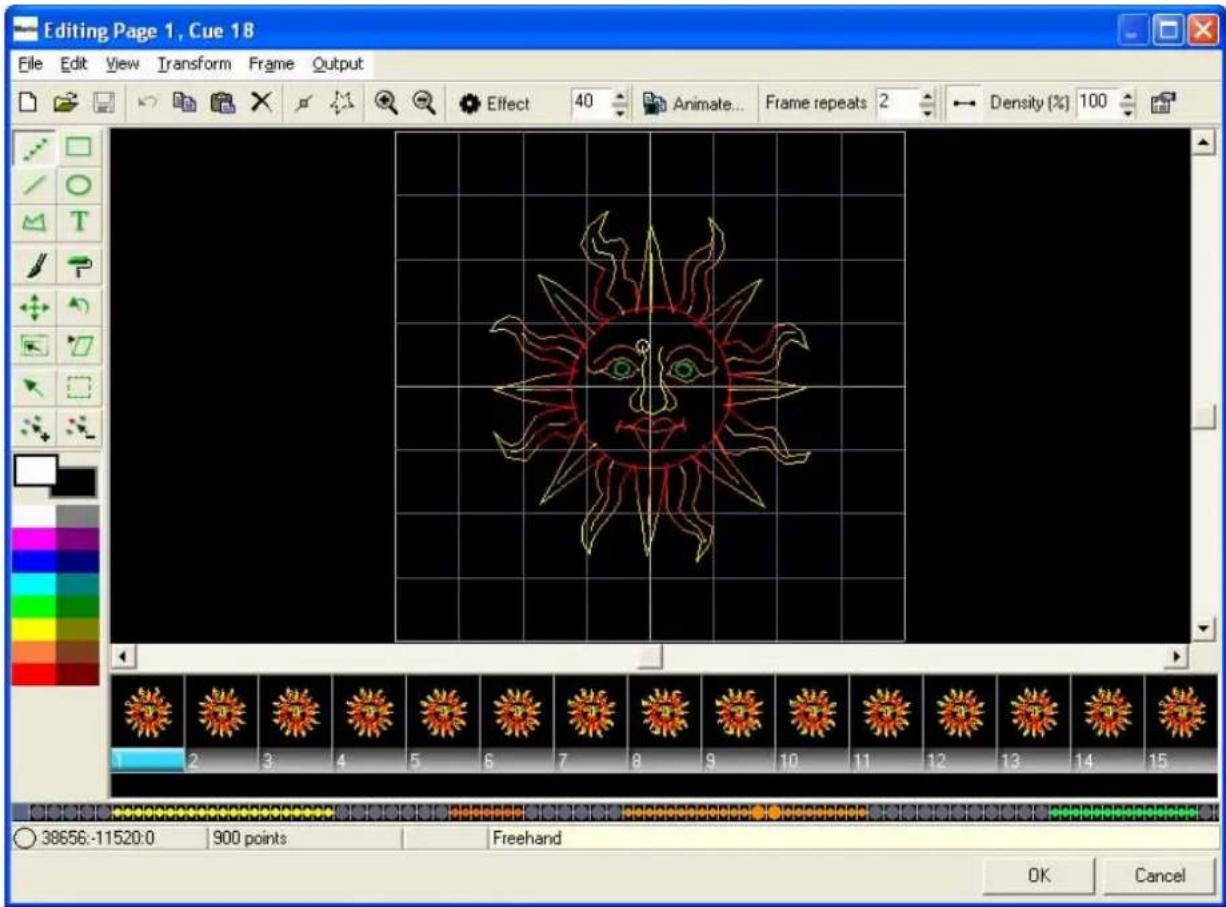Click the single point edit toolbar icon
1226x907 pixels.
pyautogui.click(x=302, y=103)
